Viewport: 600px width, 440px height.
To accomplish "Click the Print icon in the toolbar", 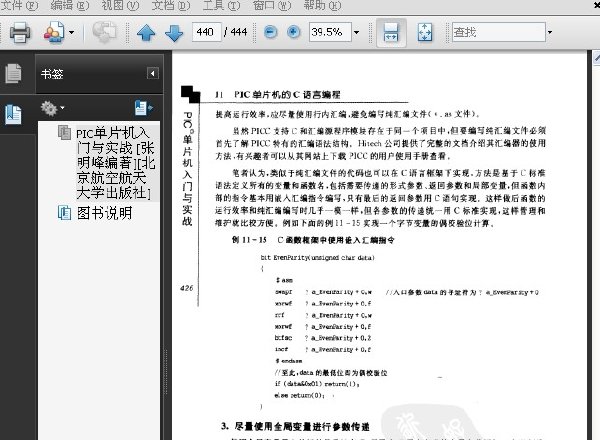I will coord(20,32).
